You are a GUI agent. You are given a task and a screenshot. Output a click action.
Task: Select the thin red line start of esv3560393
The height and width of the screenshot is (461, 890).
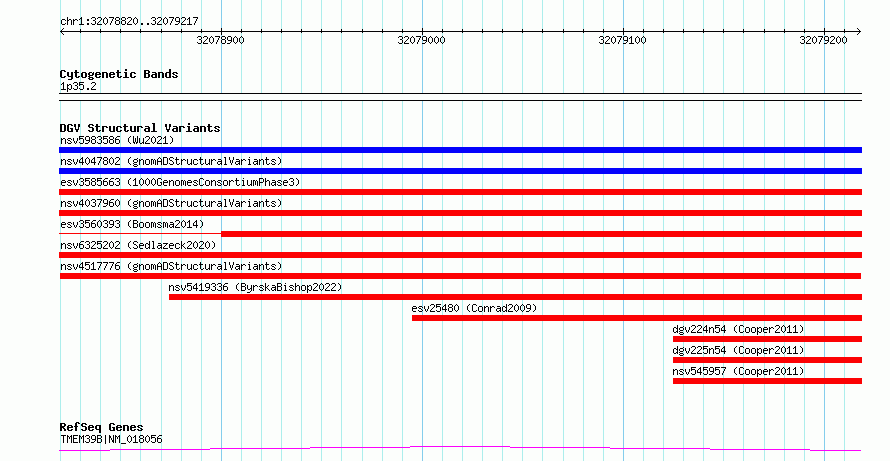[140, 233]
